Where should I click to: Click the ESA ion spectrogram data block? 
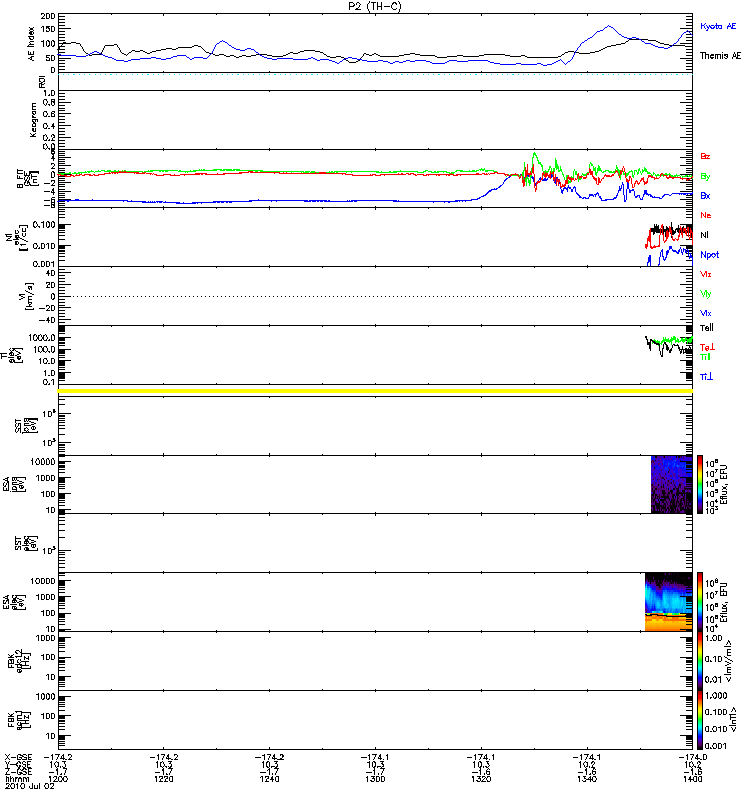point(671,484)
